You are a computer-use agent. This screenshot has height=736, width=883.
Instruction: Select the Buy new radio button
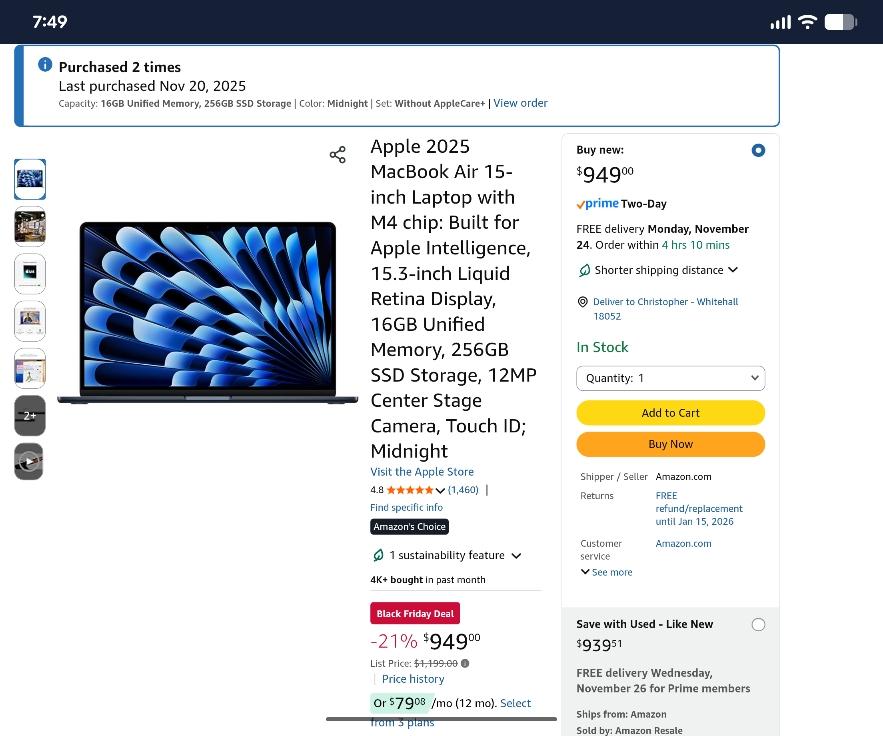click(758, 150)
